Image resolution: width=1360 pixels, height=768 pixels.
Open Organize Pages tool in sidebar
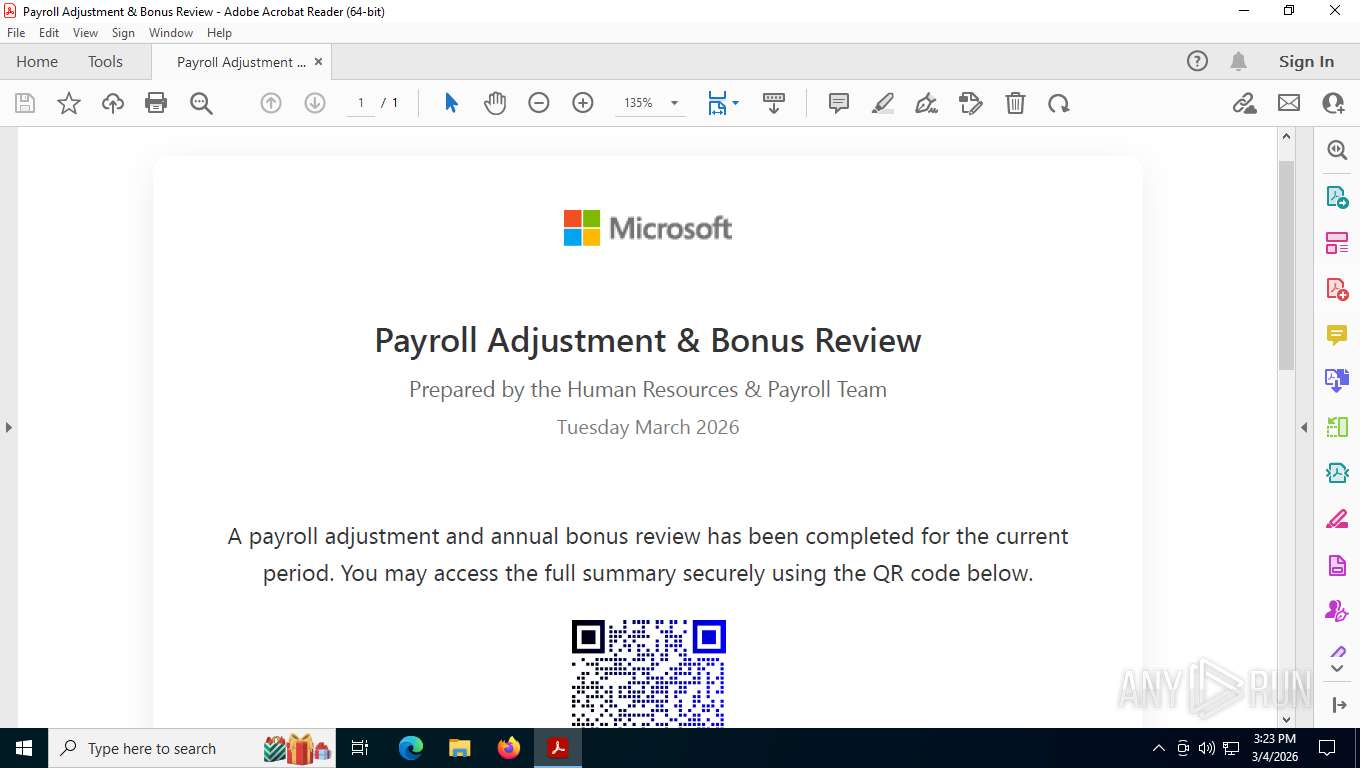[1337, 243]
